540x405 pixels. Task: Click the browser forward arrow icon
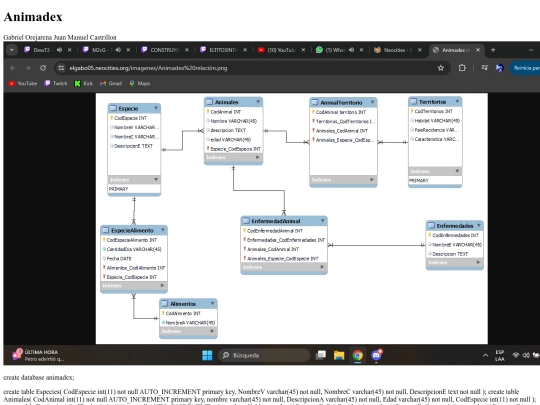click(x=28, y=68)
